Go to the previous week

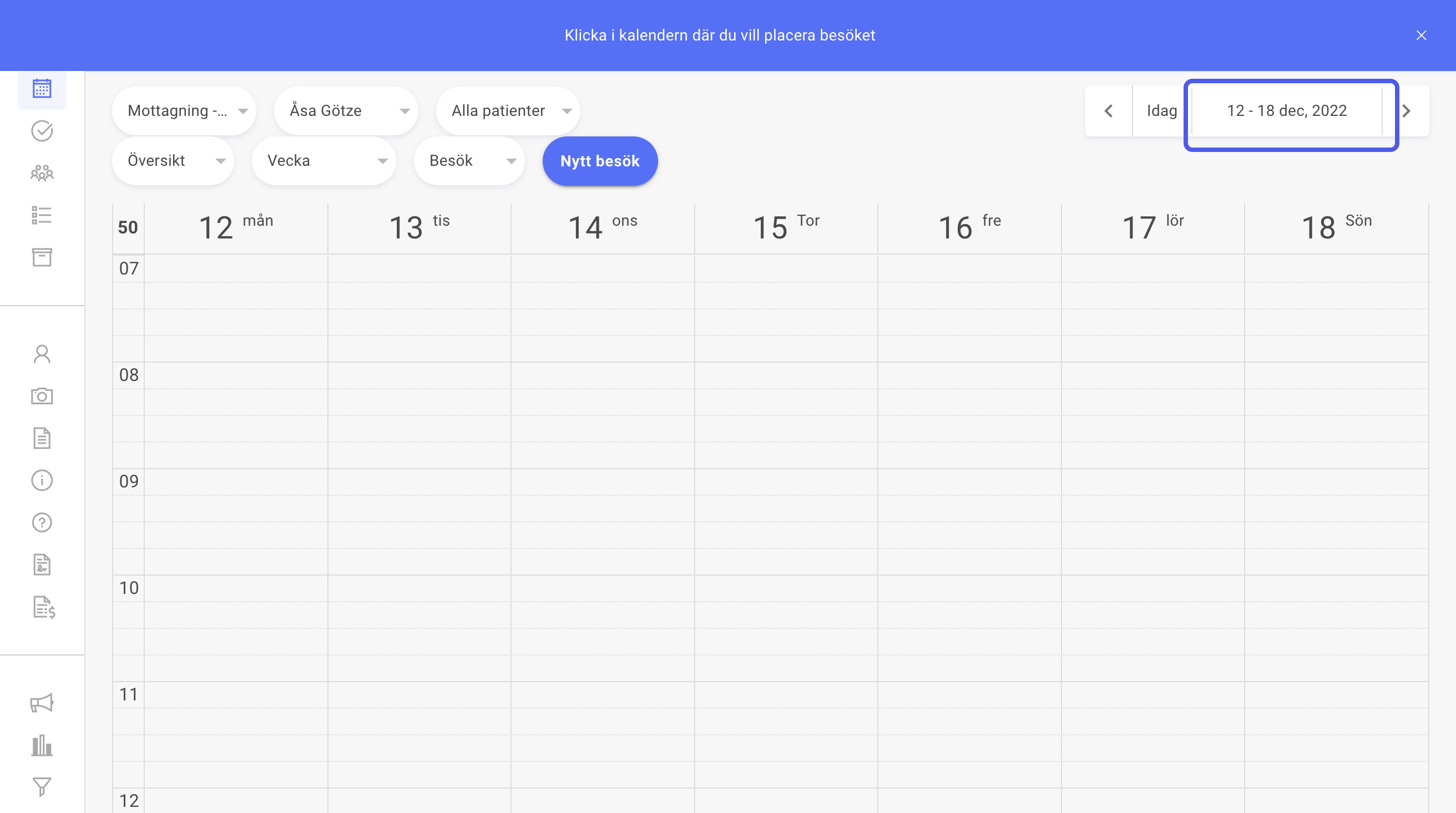[1109, 111]
